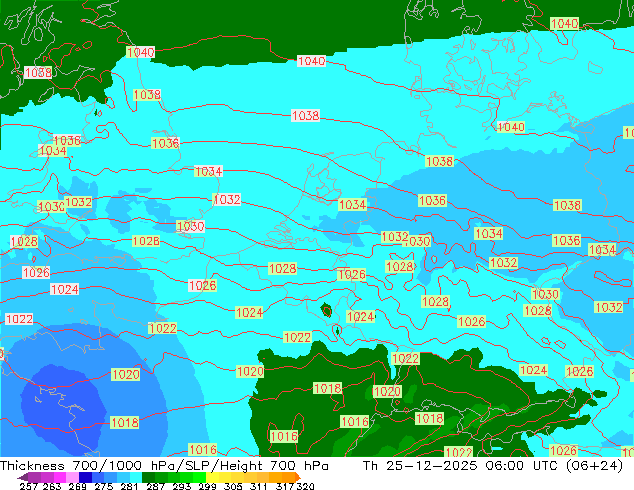Viewport: 634px width, 490px height.
Task: Click the white-background 1022 isobar label
Action: coord(19,319)
